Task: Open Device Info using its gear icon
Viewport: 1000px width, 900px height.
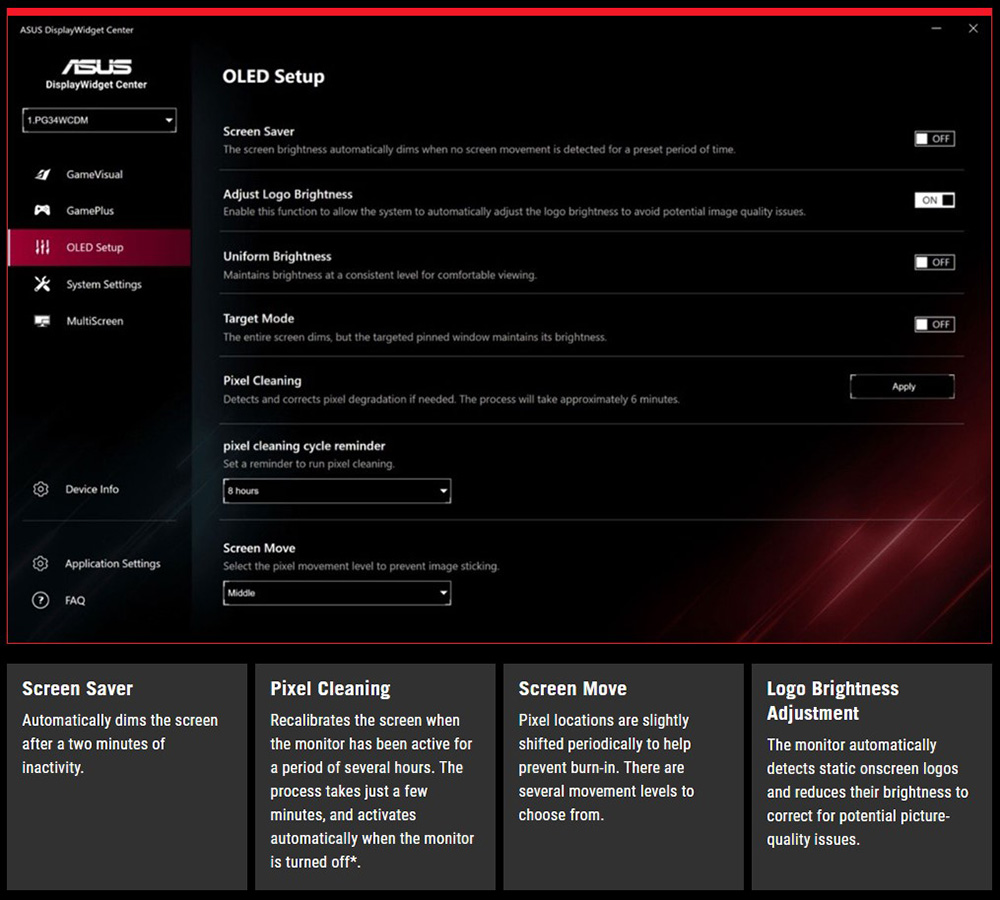Action: coord(41,489)
